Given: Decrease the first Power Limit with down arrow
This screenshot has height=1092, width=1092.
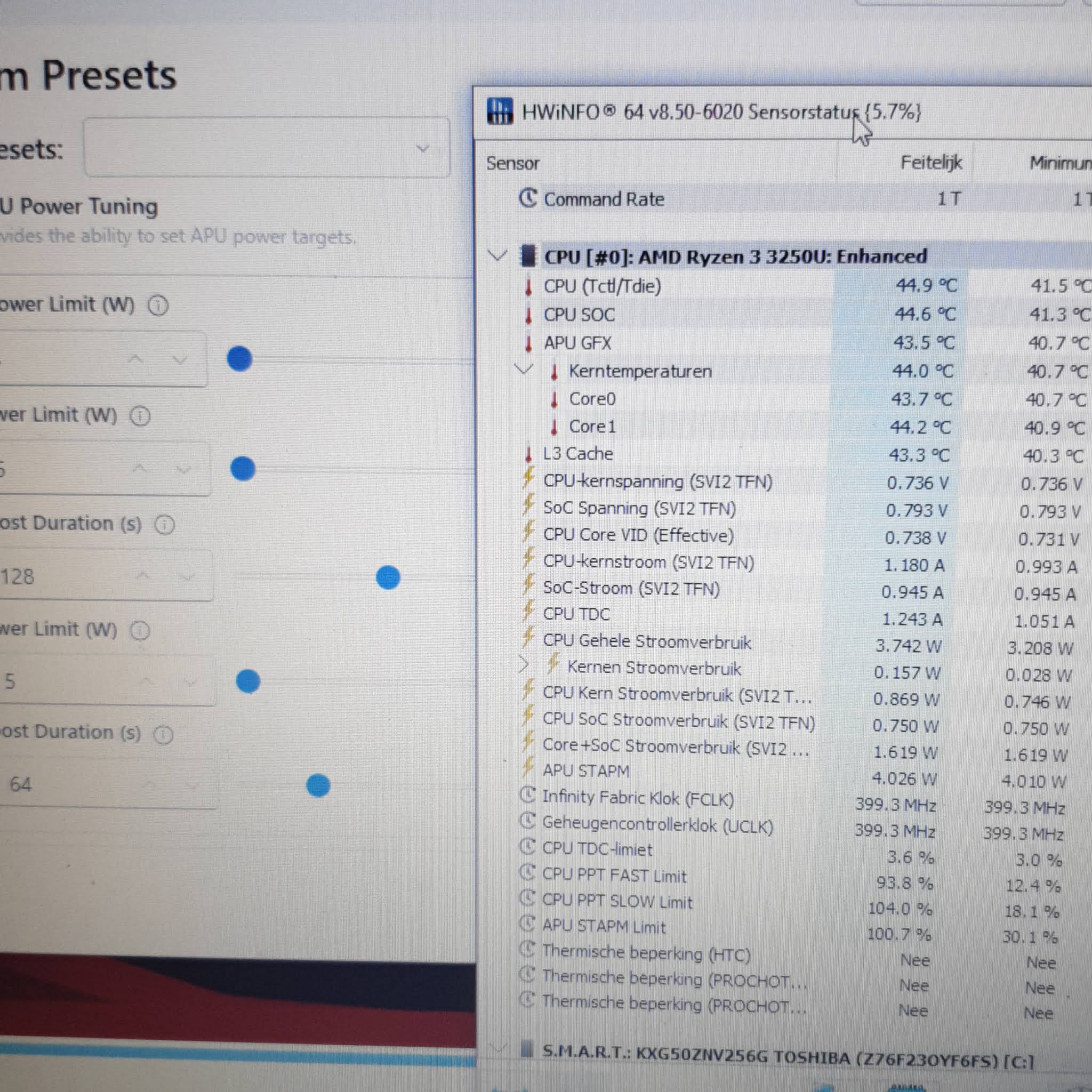Looking at the screenshot, I should tap(180, 359).
